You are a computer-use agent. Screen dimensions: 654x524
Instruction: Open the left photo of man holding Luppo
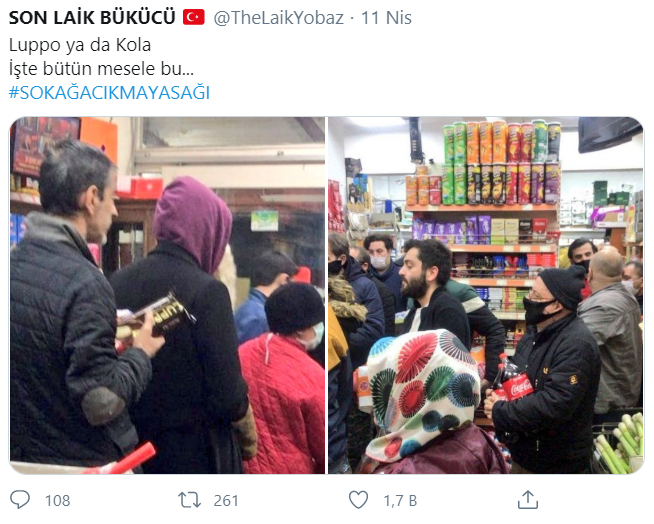[x=167, y=295]
